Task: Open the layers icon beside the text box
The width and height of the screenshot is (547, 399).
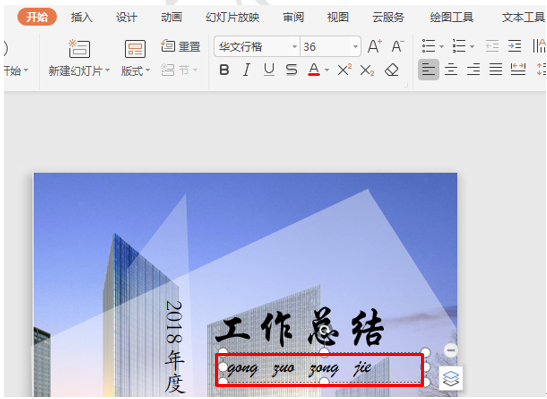Action: click(x=451, y=378)
